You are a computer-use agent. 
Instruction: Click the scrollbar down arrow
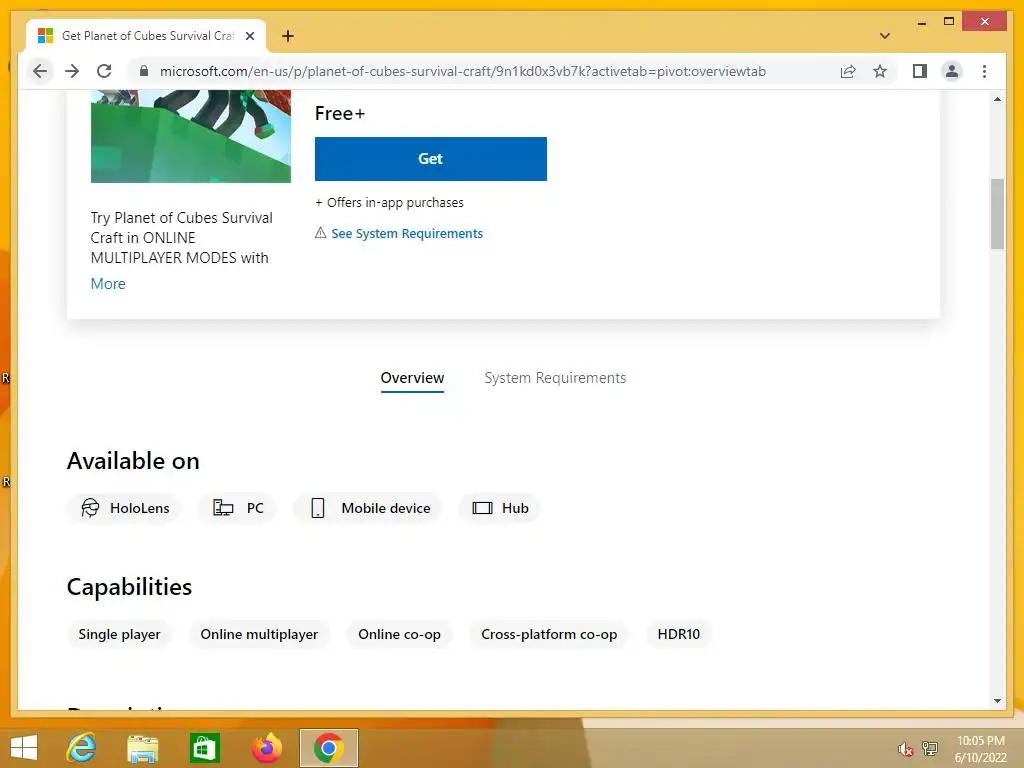(x=997, y=701)
